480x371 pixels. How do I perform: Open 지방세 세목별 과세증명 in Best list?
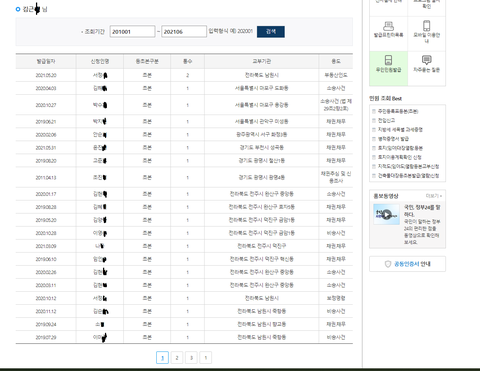tap(400, 130)
